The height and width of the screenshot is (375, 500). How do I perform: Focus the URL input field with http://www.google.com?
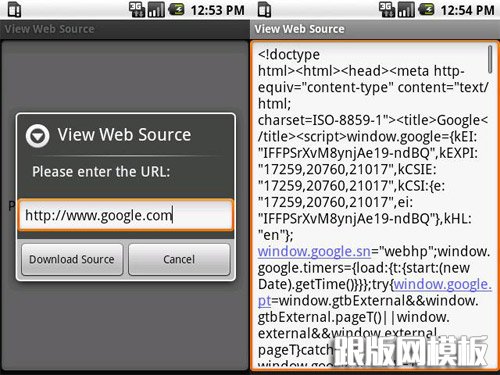[x=126, y=215]
